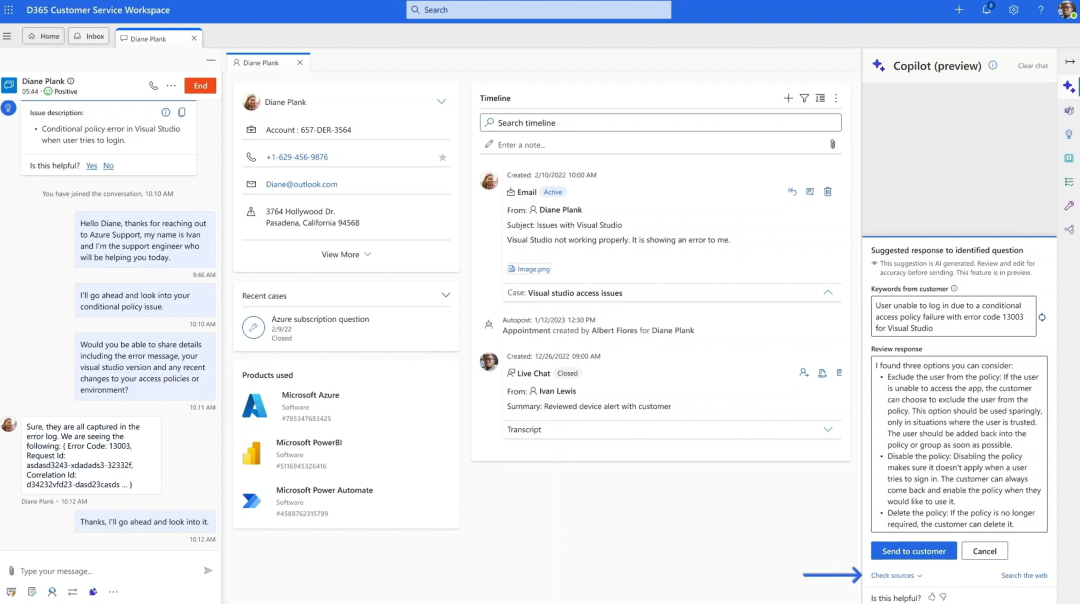Click No for issue description helpful
1080x604 pixels.
click(x=108, y=166)
